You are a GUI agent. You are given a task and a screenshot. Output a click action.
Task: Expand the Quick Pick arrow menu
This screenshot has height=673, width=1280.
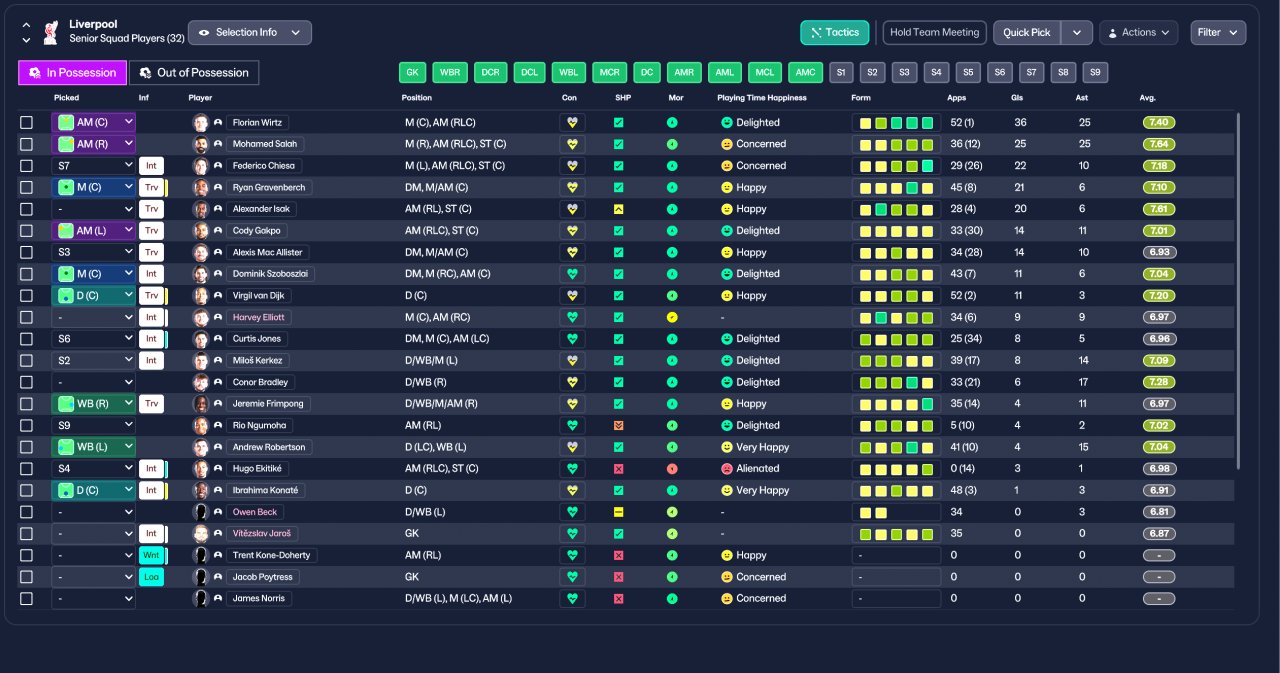(x=1076, y=33)
